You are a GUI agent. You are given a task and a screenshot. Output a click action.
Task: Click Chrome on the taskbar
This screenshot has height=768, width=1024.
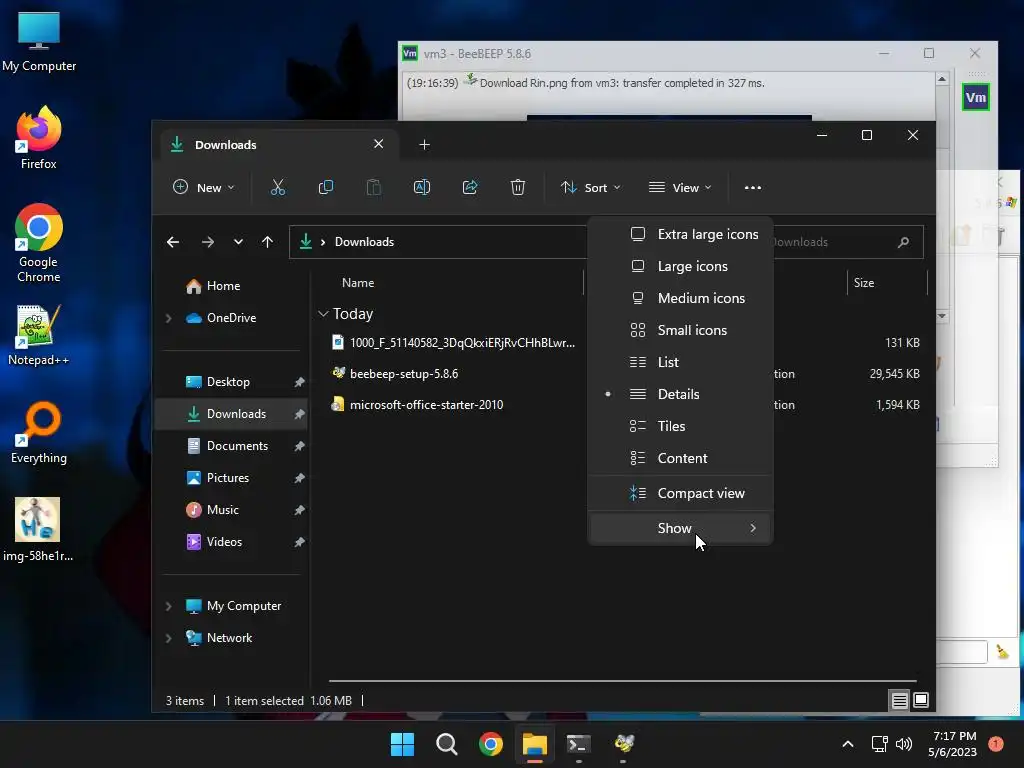(x=490, y=744)
